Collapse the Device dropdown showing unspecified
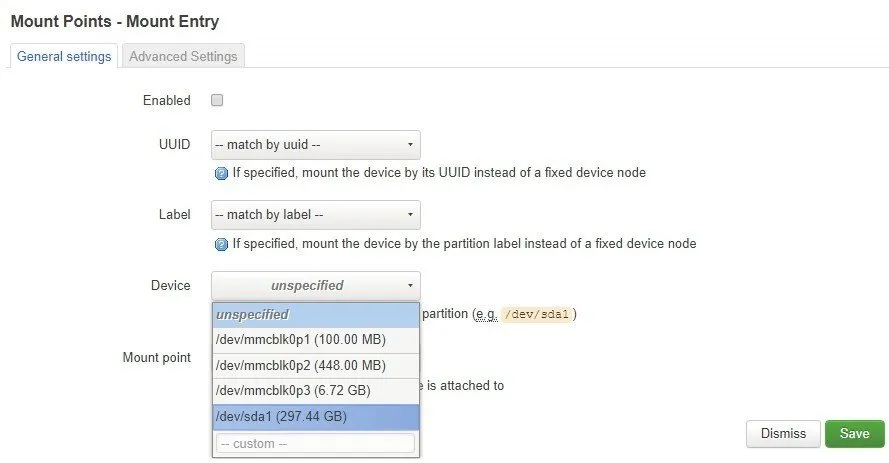889x463 pixels. pos(315,286)
